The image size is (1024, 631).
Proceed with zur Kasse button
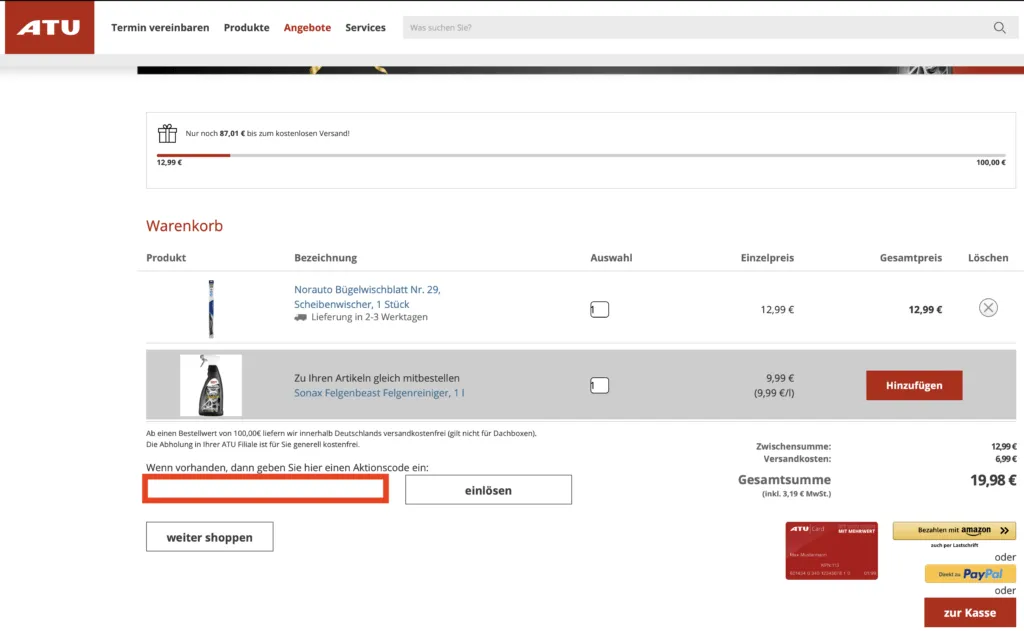[x=969, y=613]
